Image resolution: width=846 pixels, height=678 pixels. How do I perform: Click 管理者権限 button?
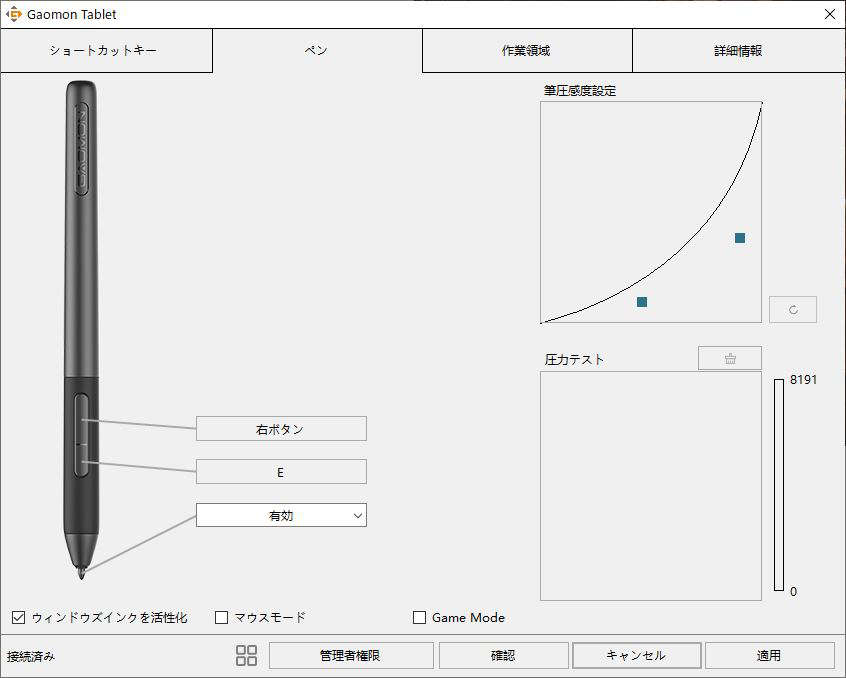(351, 655)
